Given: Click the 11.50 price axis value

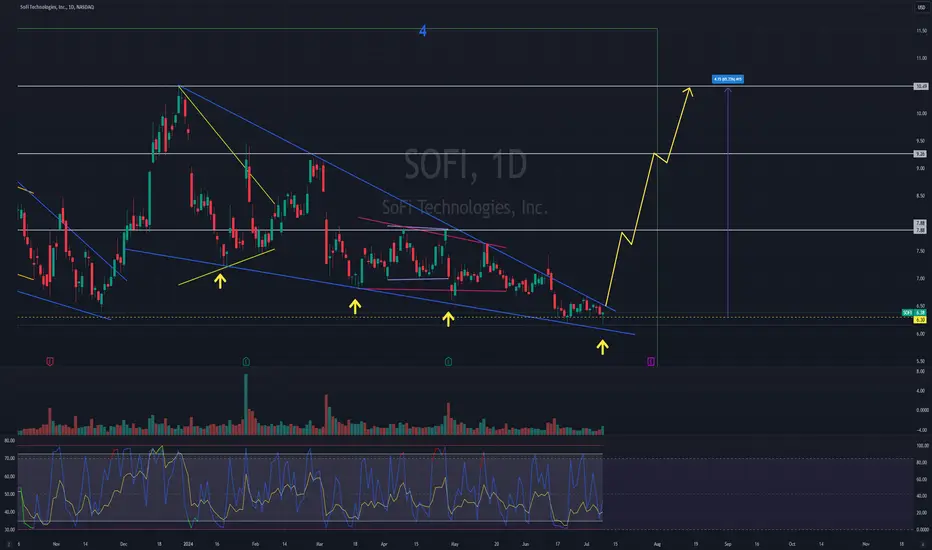Looking at the screenshot, I should click(x=921, y=30).
